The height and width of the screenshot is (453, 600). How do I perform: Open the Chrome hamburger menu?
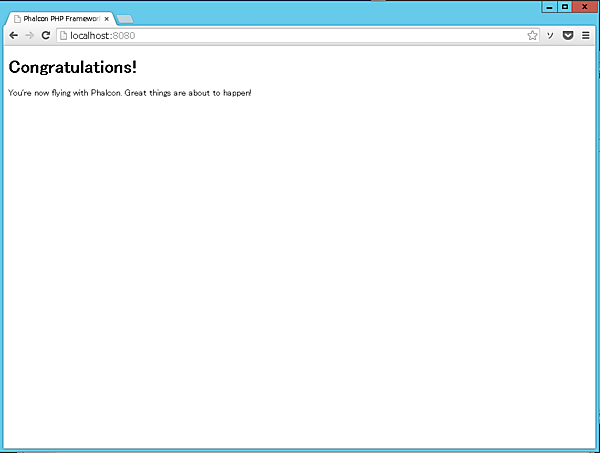click(x=586, y=36)
